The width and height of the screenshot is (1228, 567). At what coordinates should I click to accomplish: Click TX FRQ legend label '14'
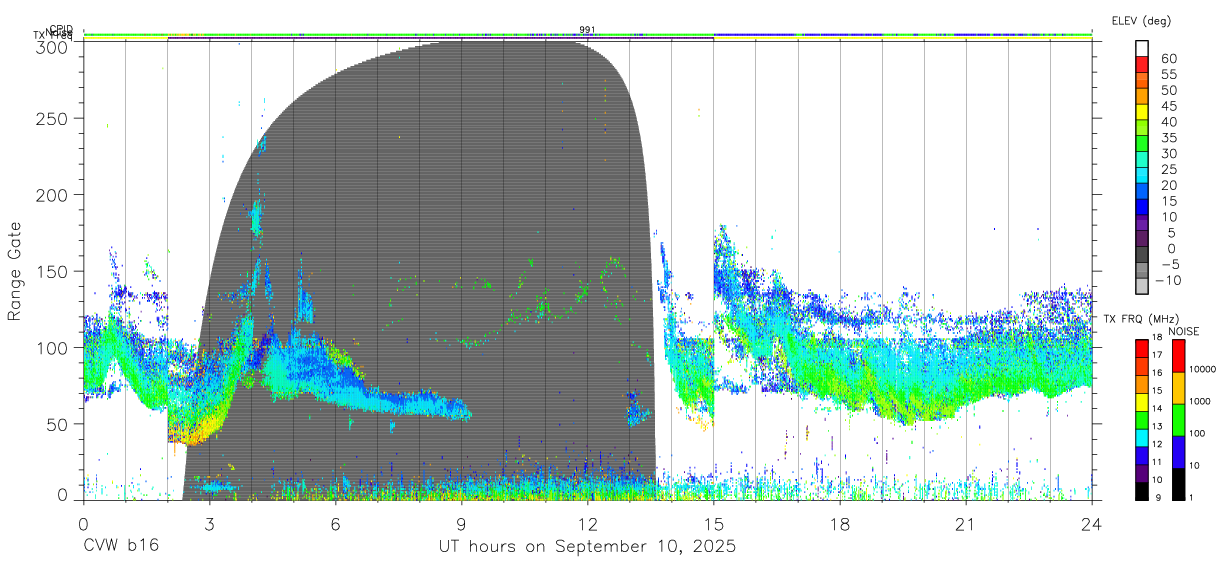(1156, 408)
